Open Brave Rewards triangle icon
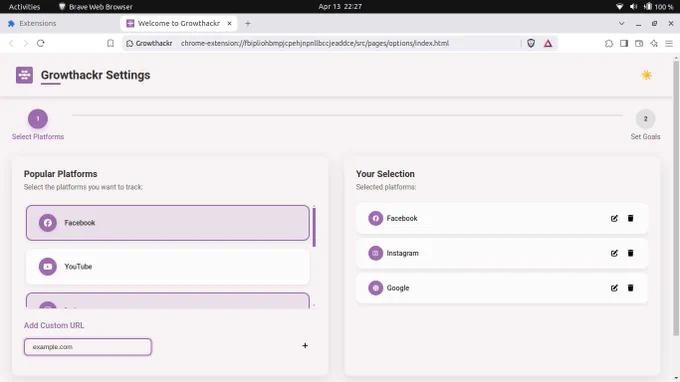 [x=548, y=43]
